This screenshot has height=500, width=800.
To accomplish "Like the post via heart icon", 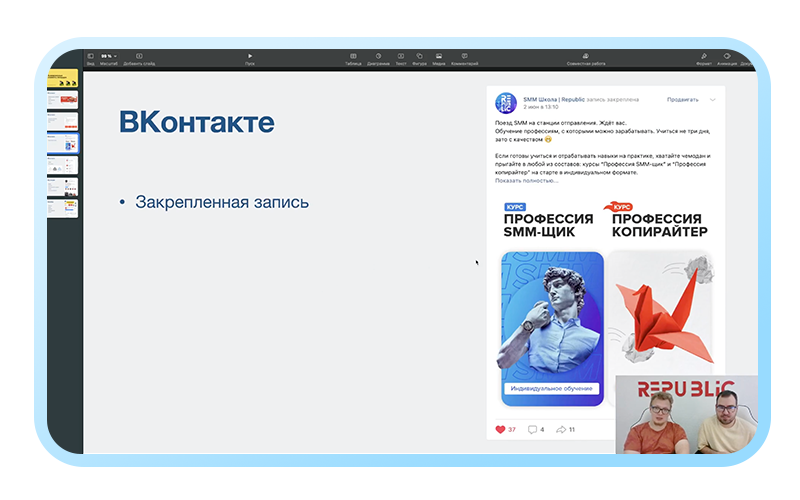I will pyautogui.click(x=500, y=430).
